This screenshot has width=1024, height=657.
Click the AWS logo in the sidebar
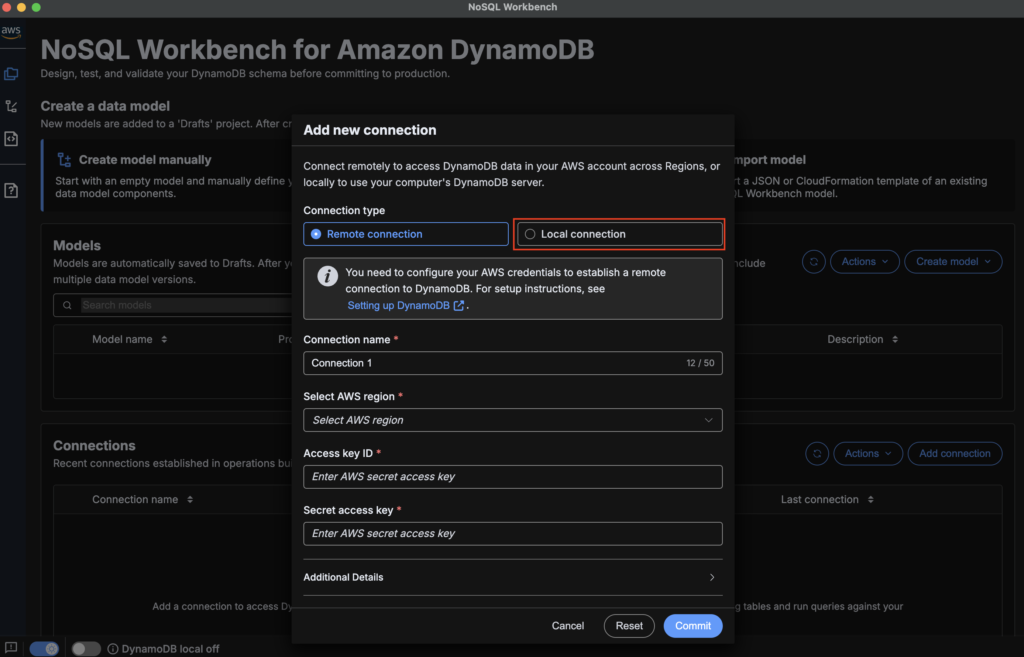click(11, 32)
